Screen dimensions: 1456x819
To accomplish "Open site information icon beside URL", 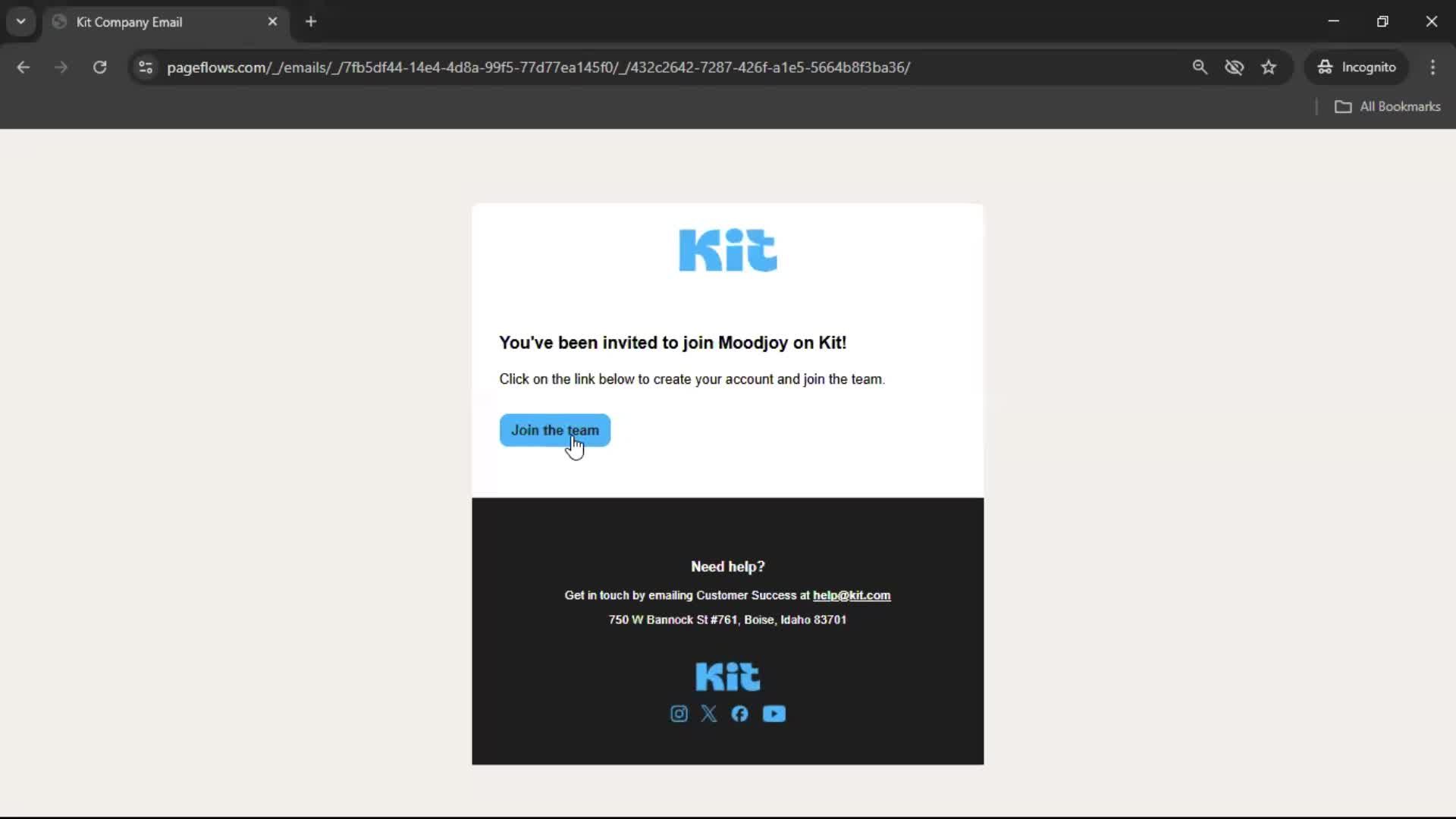I will [146, 67].
